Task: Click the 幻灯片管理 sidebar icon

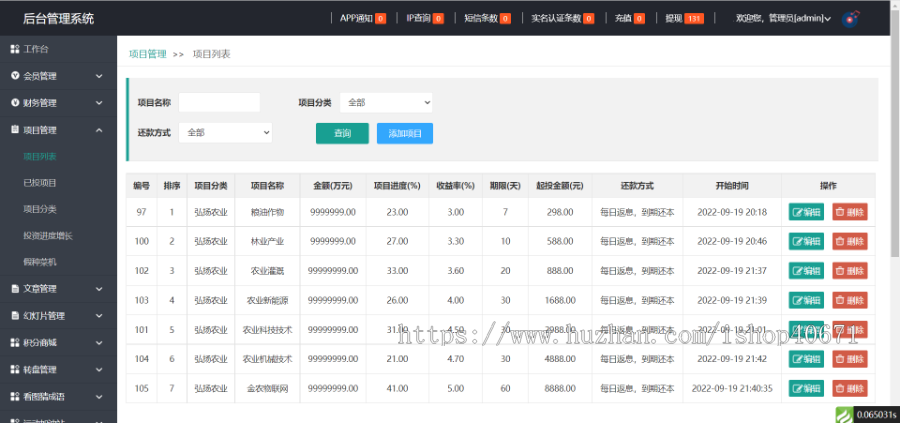Action: [15, 316]
